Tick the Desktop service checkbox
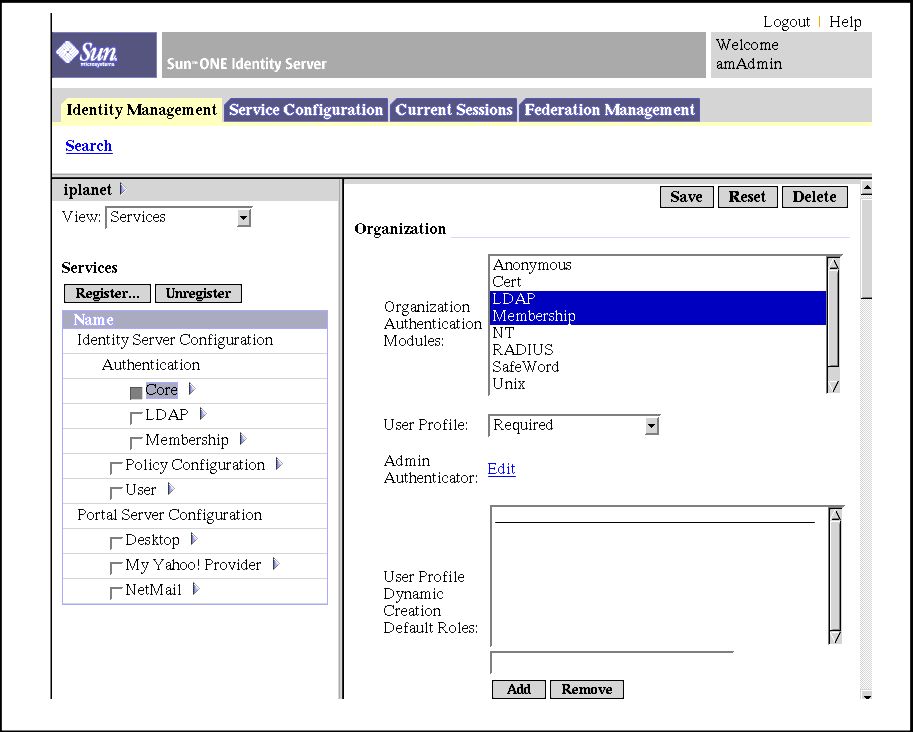Image resolution: width=913 pixels, height=732 pixels. click(x=116, y=543)
